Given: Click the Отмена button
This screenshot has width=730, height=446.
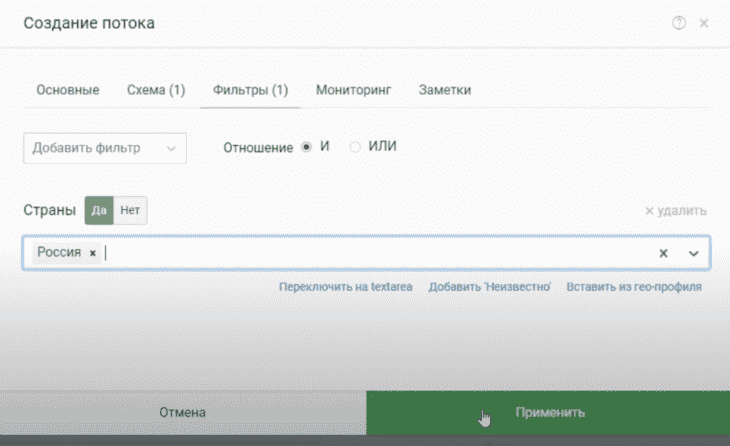Looking at the screenshot, I should click(183, 412).
